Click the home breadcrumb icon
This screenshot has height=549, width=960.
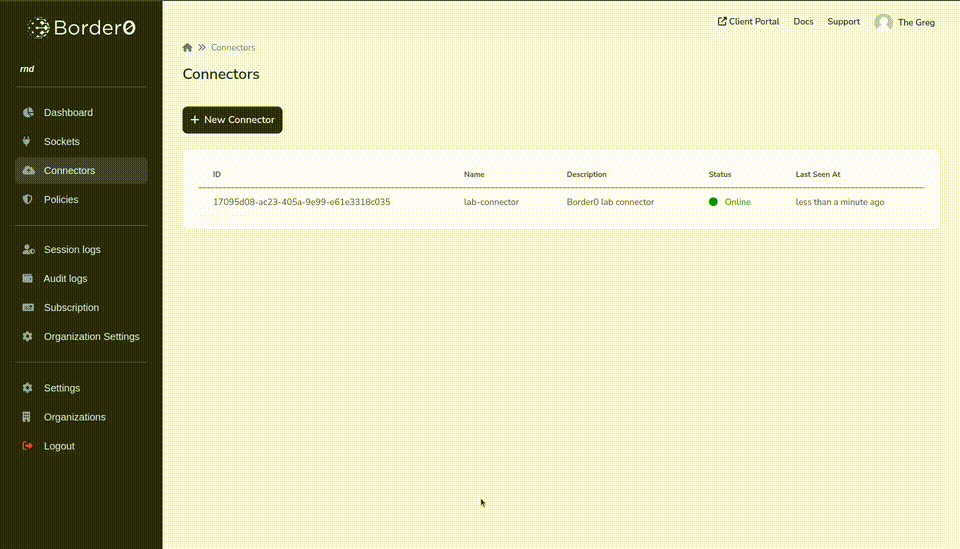click(187, 47)
